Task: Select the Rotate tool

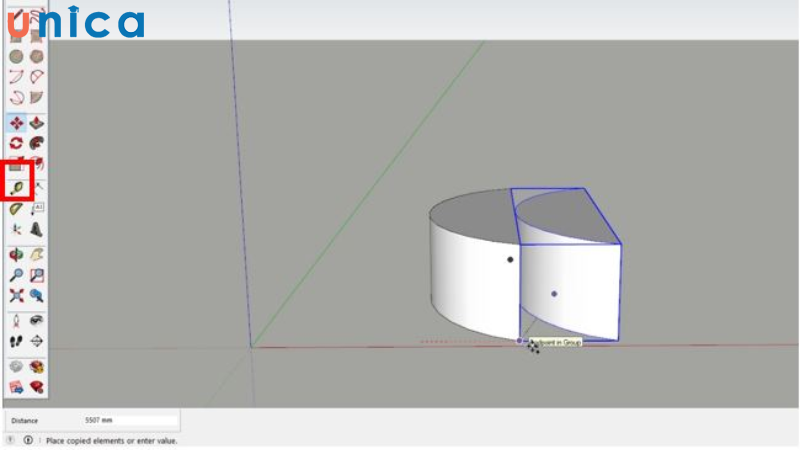Action: pos(16,144)
